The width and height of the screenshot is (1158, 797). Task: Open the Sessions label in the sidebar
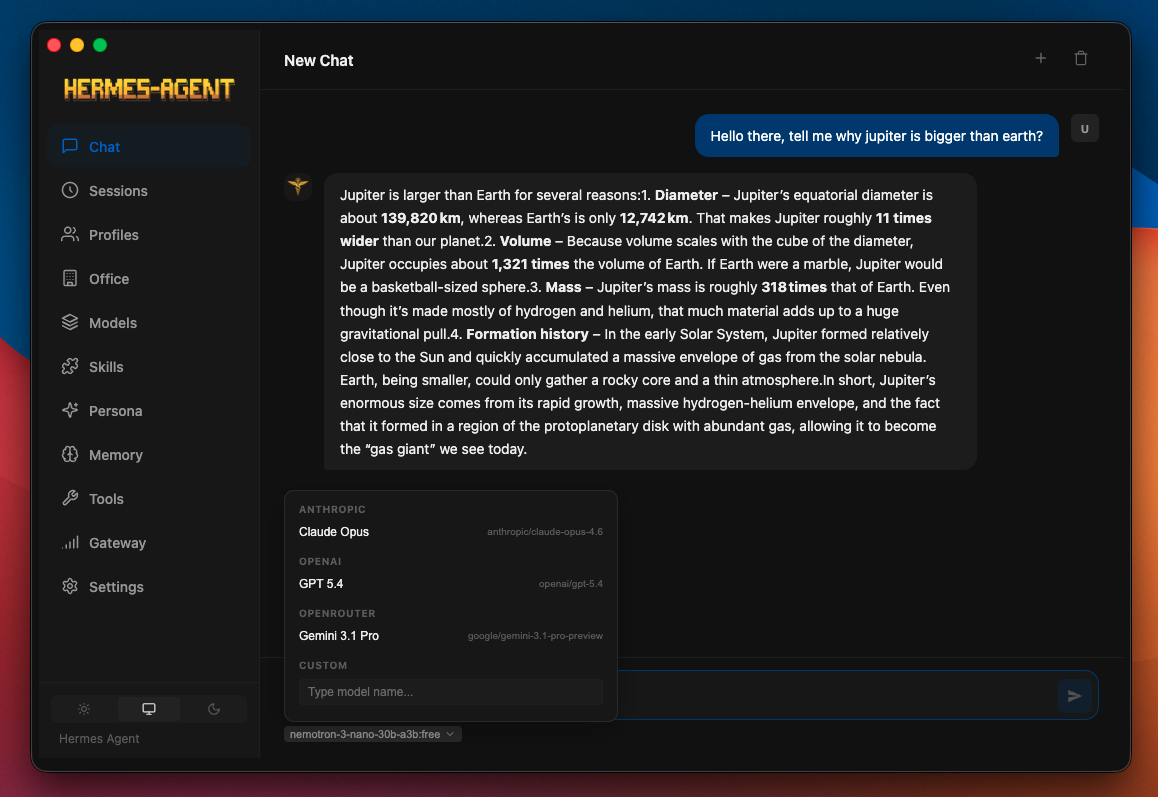pos(118,191)
